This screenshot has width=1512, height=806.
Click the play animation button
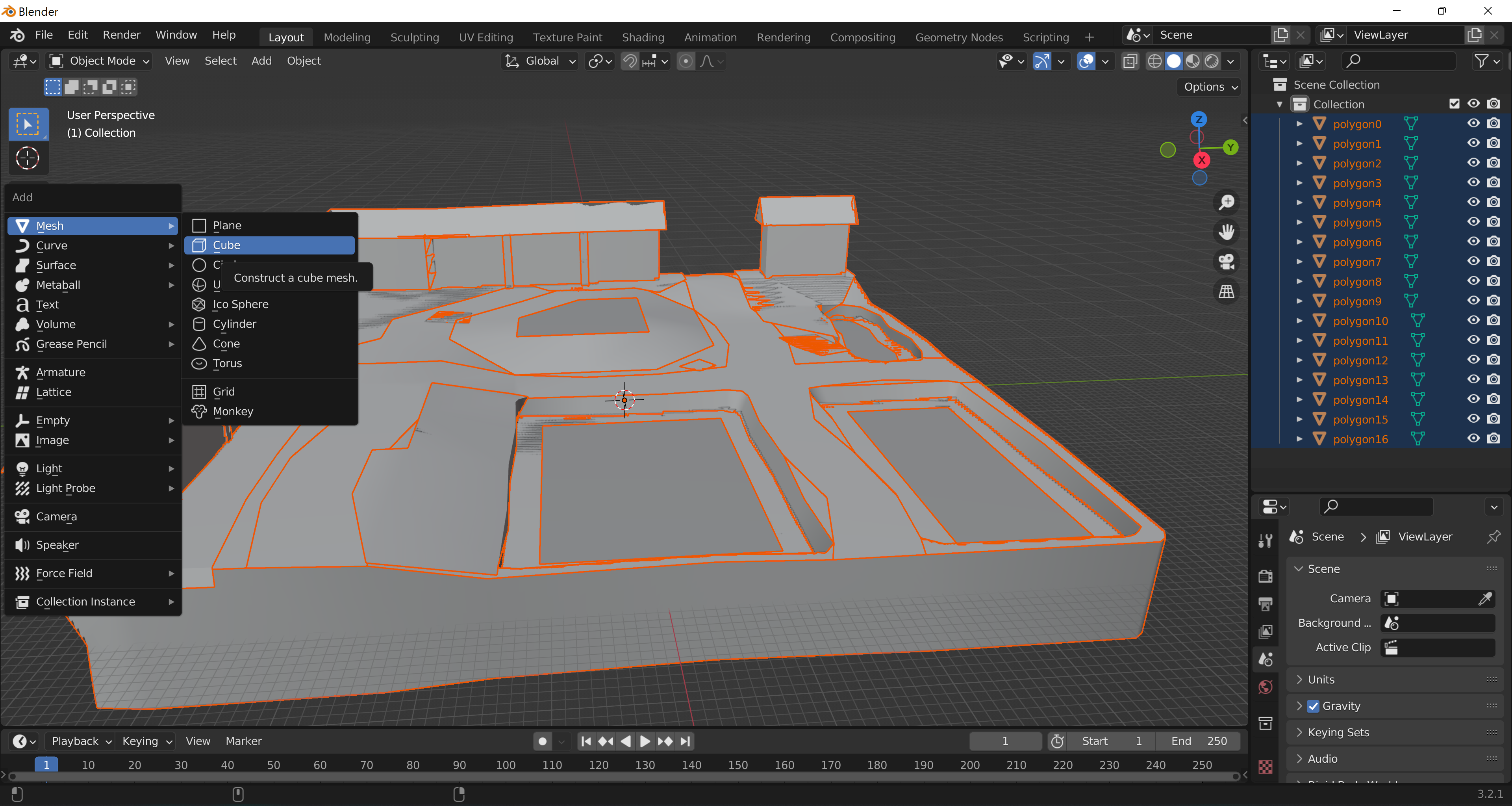pos(645,741)
